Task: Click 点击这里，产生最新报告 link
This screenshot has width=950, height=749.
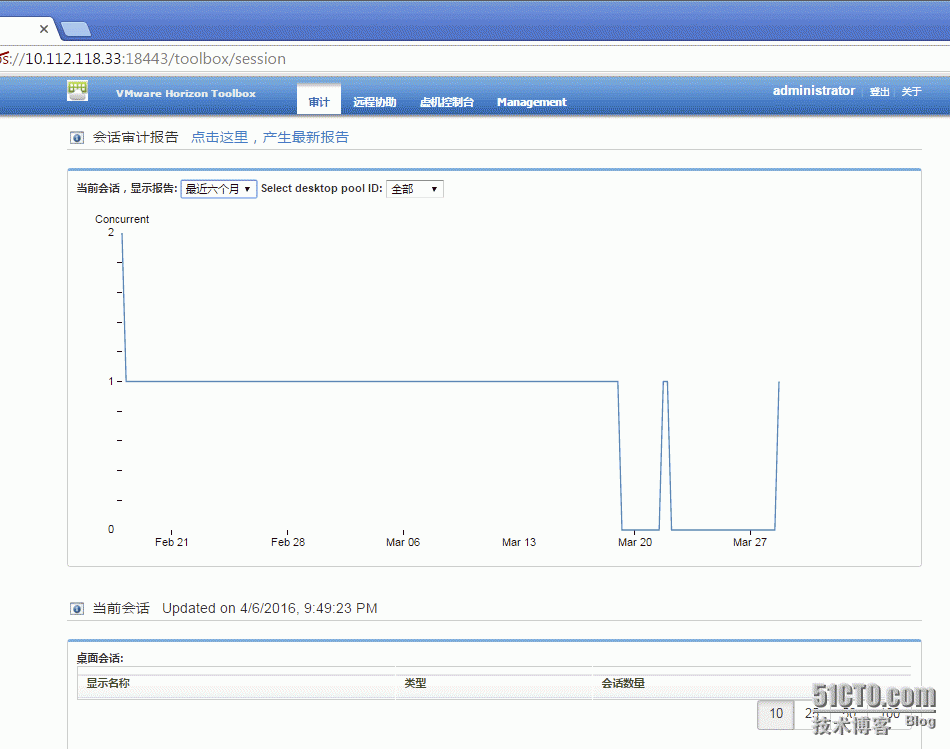Action: (x=270, y=138)
